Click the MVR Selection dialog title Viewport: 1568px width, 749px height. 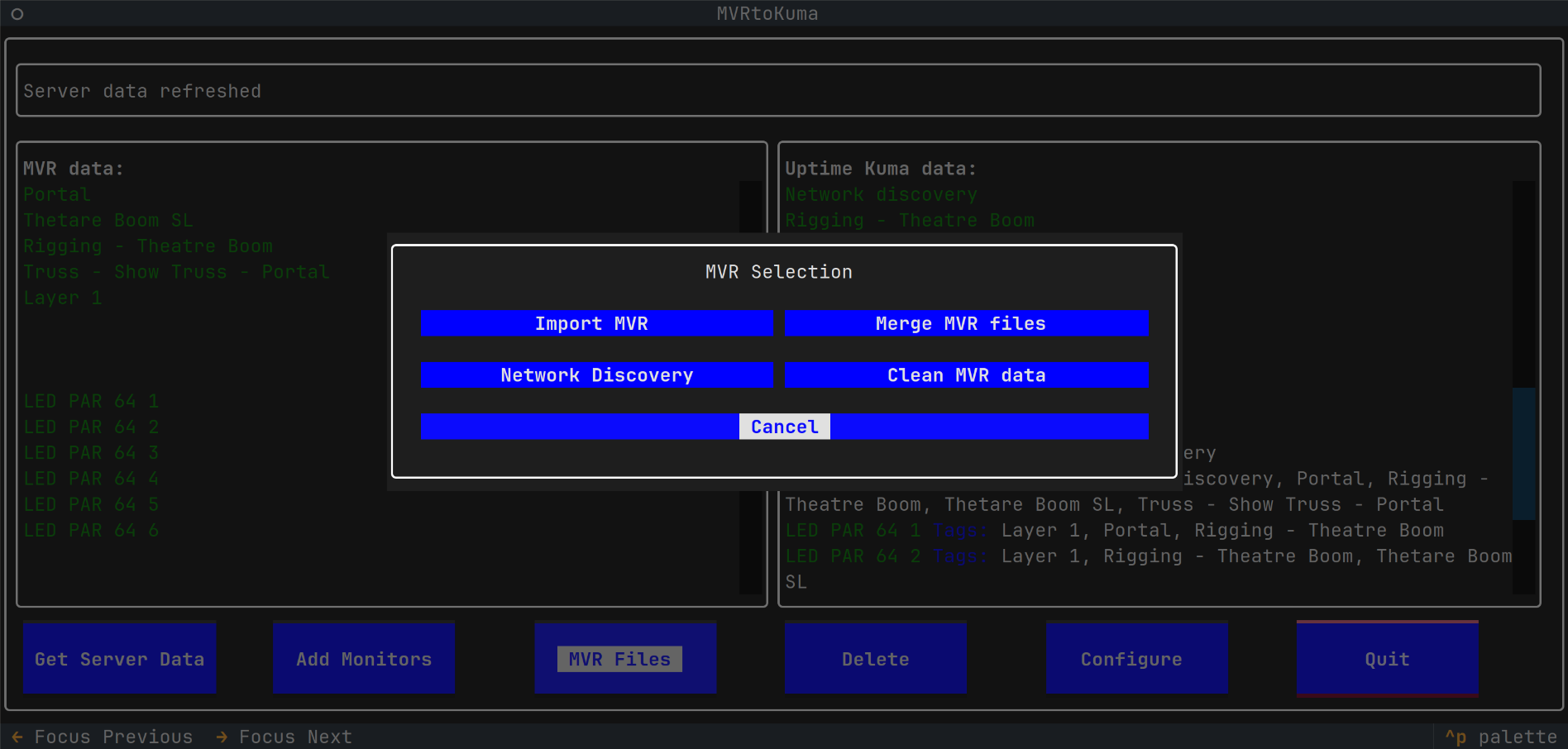(x=779, y=272)
